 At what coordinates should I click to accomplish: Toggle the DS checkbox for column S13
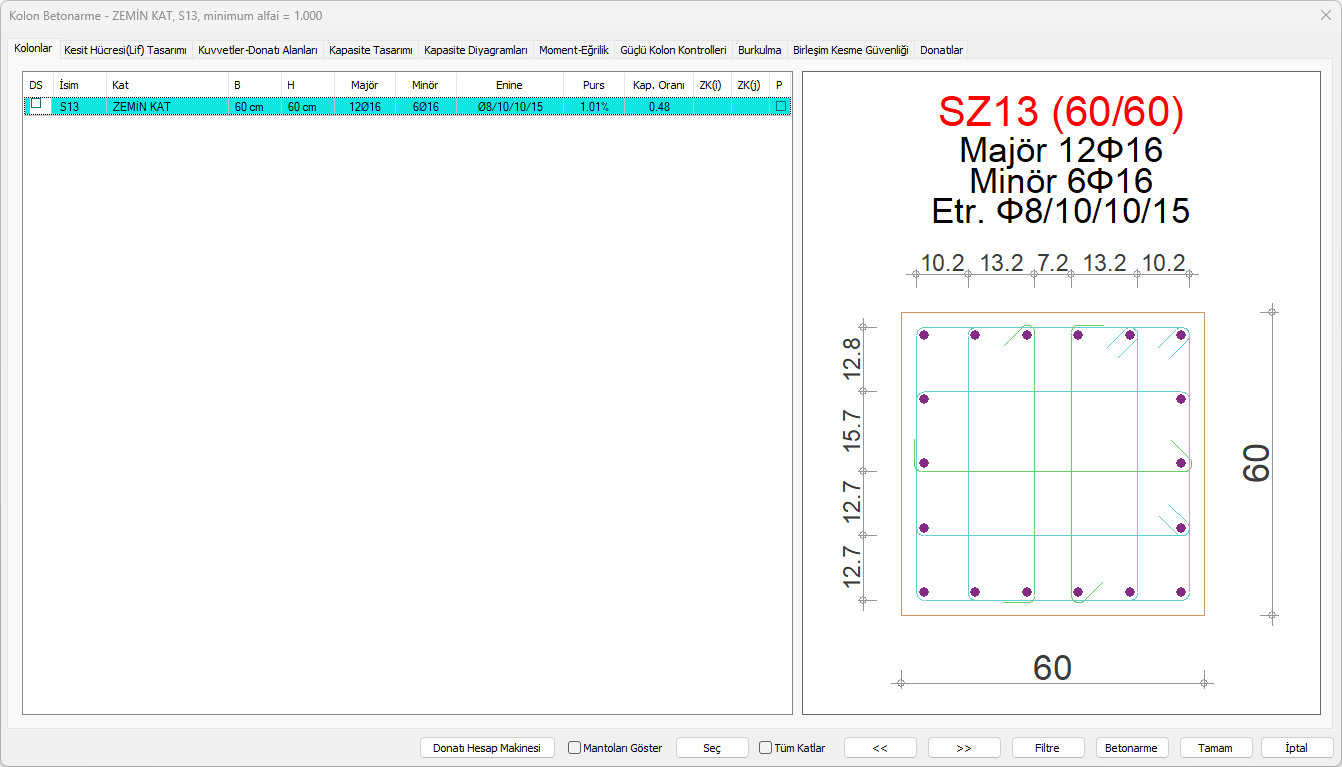pos(36,104)
